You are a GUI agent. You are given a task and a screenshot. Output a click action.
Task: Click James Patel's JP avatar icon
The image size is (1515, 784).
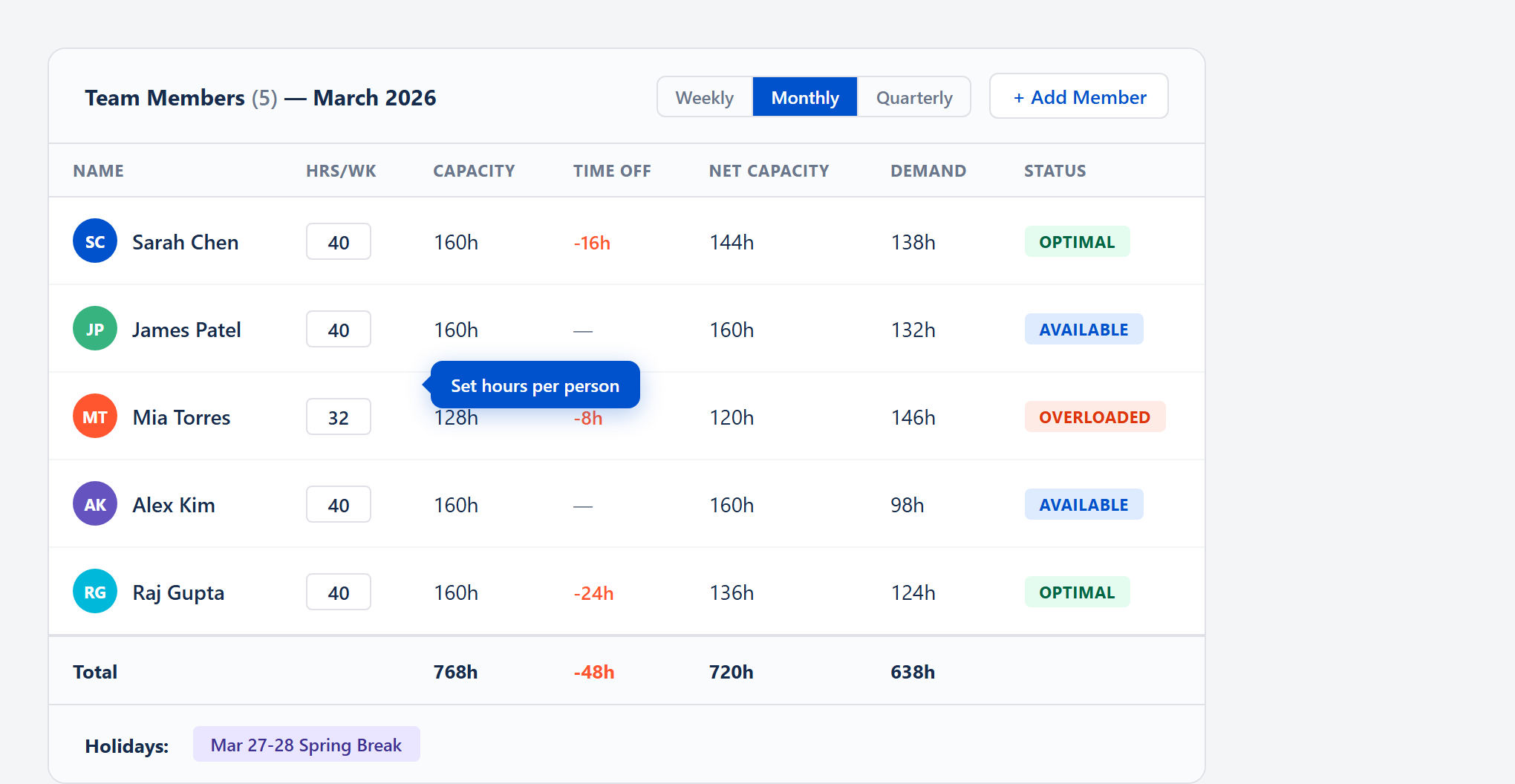pos(95,328)
